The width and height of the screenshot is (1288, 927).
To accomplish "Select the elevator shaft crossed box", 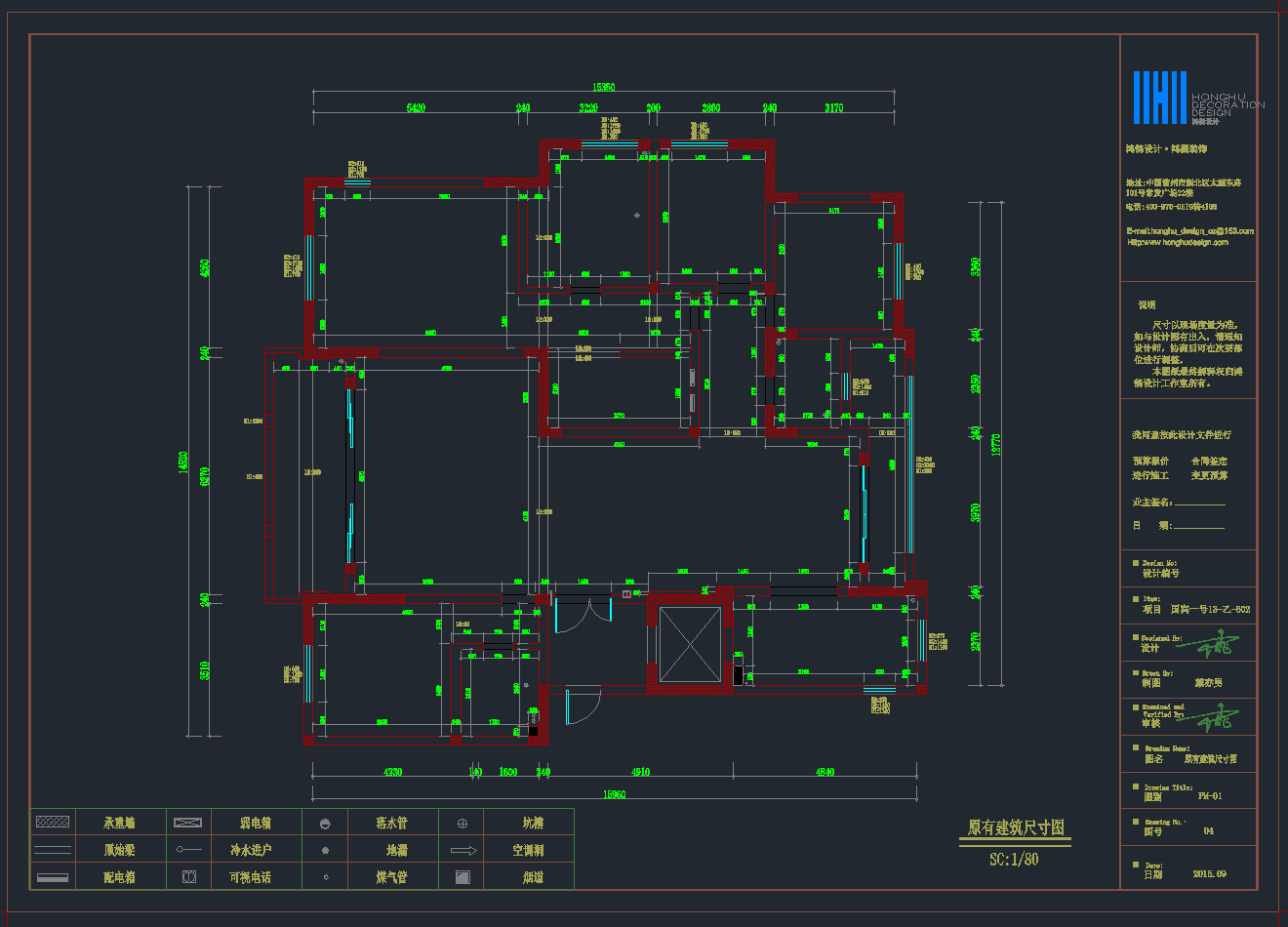I will [690, 643].
